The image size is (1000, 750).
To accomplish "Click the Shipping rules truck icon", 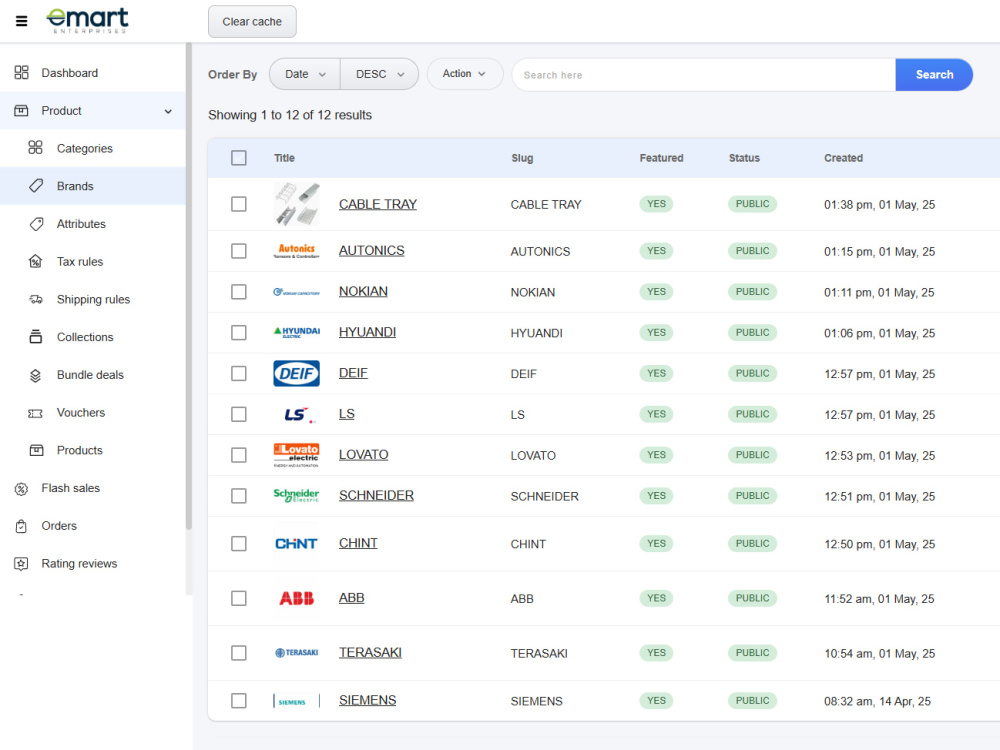I will tap(36, 299).
